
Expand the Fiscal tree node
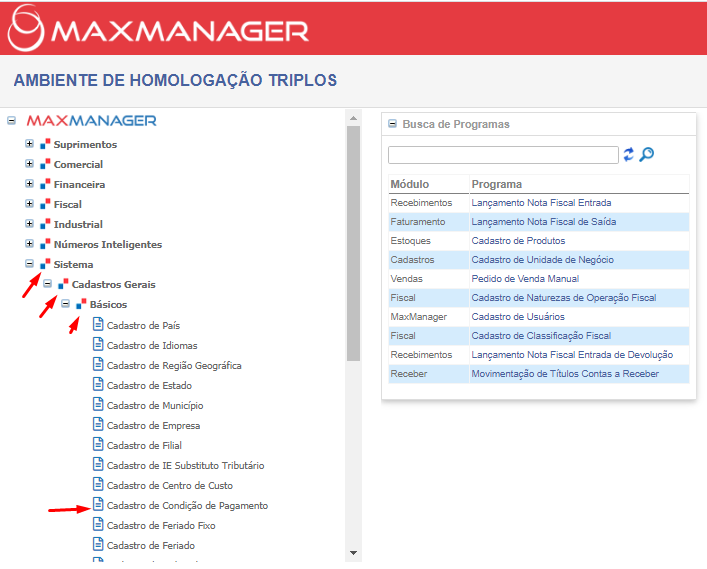29,204
